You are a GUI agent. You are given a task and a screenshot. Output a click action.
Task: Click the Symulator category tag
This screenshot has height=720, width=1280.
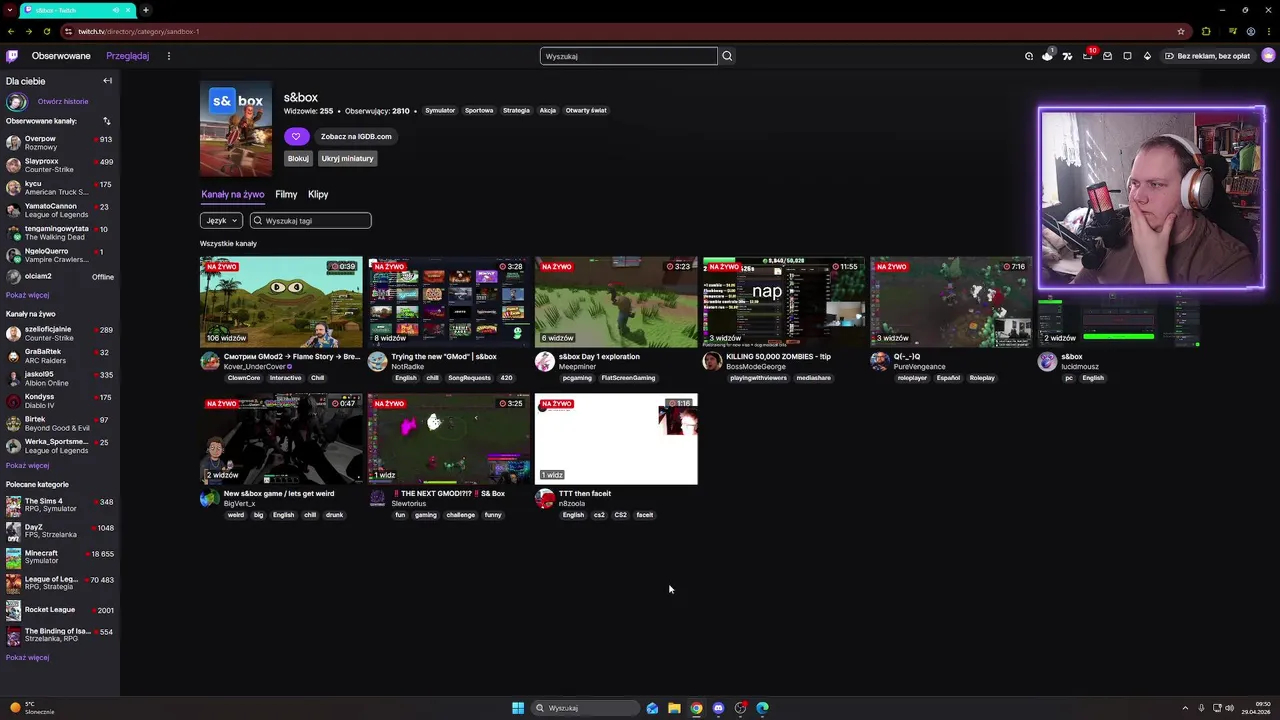pos(440,110)
